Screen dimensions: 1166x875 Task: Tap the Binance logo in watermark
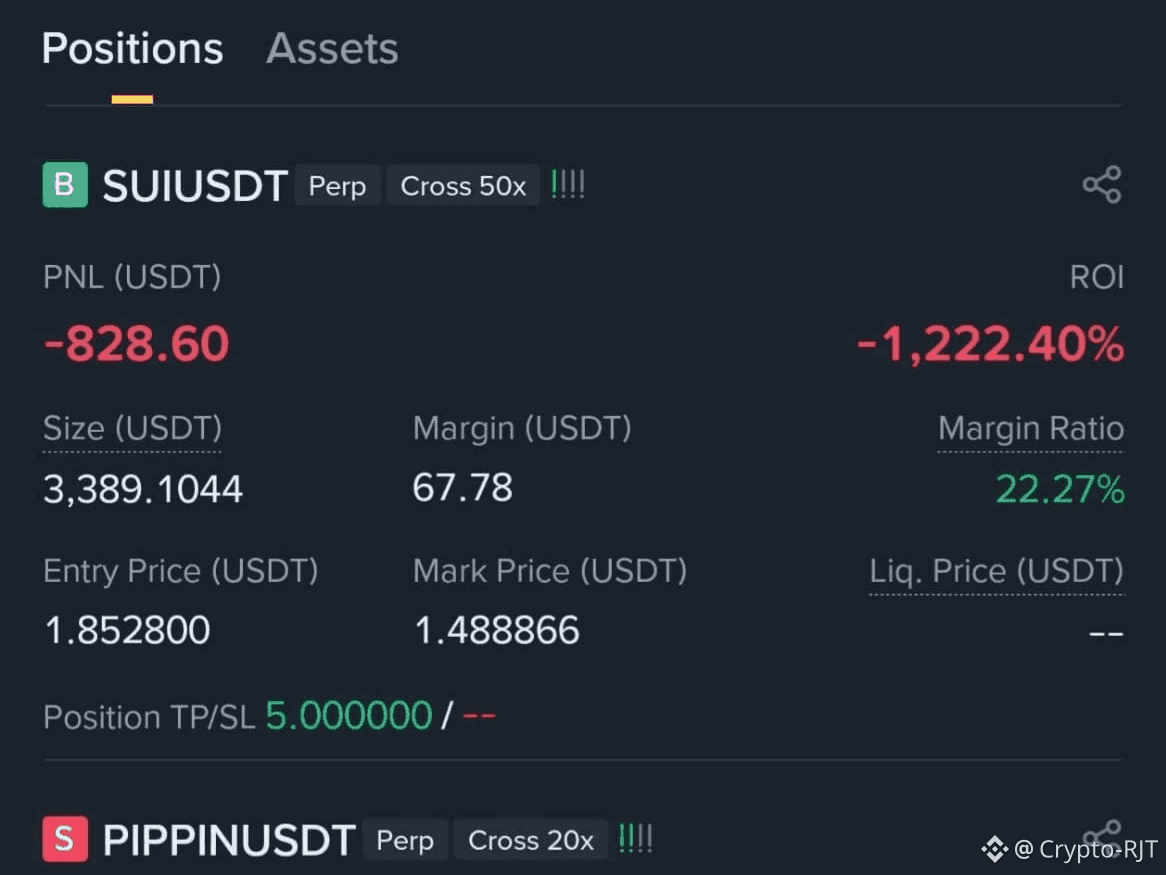coord(994,848)
